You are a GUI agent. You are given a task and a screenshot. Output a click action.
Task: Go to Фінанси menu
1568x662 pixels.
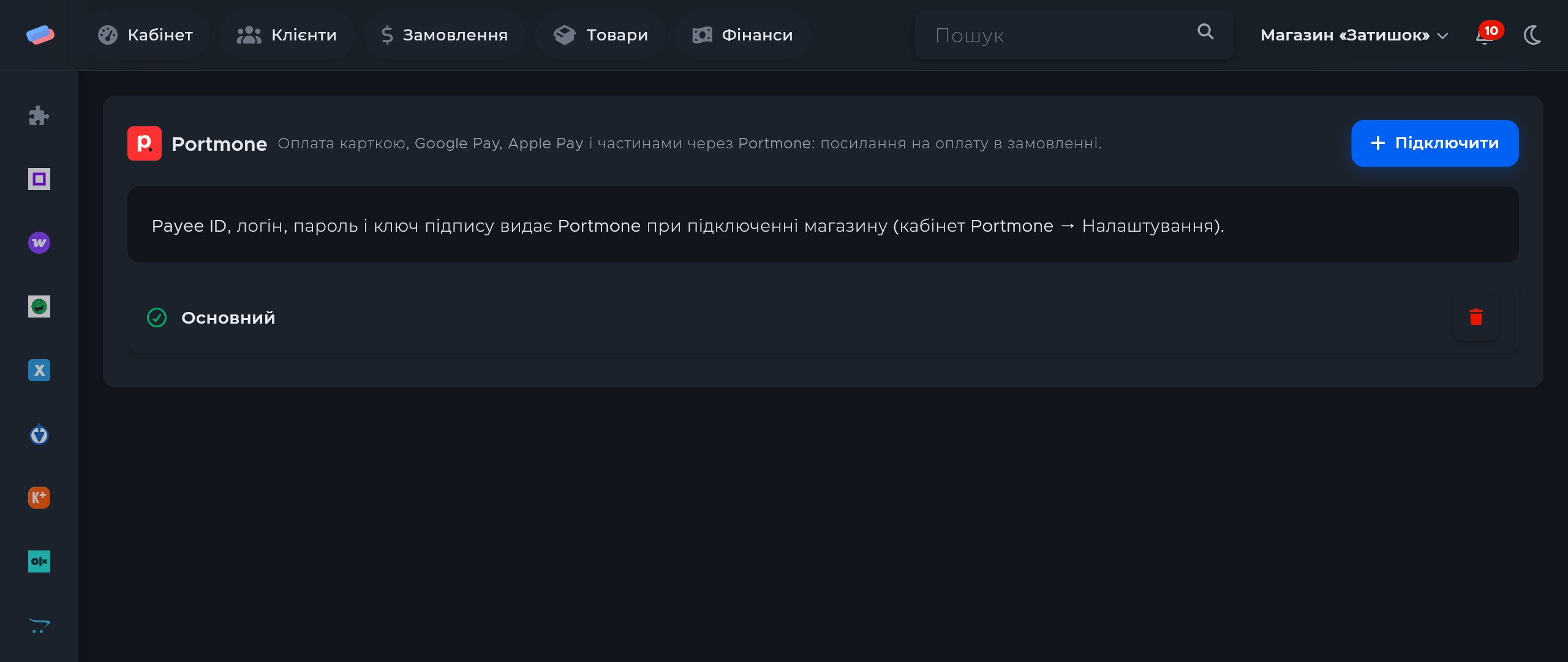(x=742, y=35)
